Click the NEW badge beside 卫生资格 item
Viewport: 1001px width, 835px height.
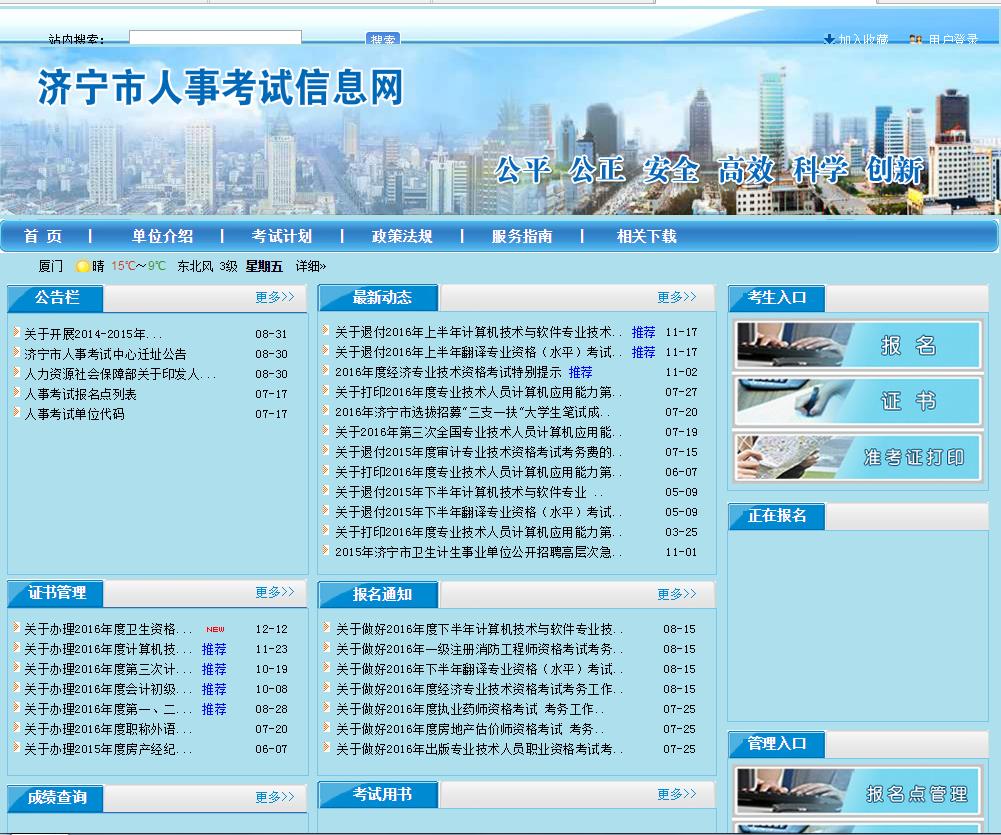215,629
